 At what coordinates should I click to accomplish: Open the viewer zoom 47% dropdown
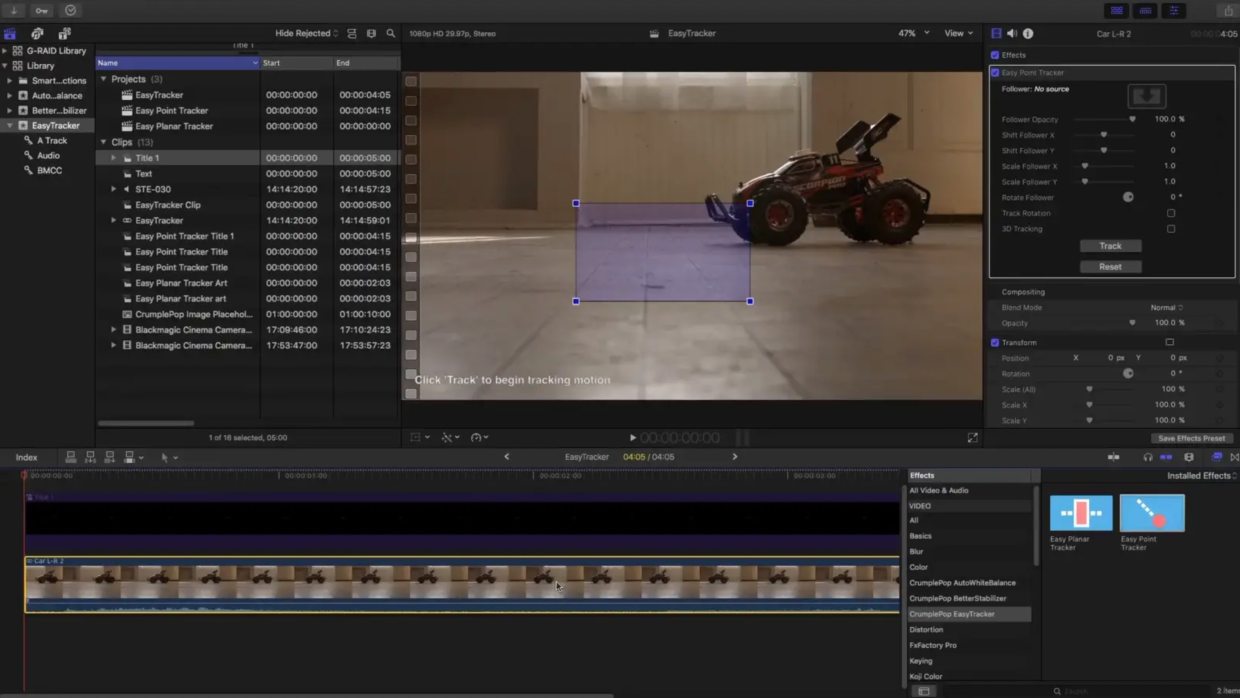(913, 33)
